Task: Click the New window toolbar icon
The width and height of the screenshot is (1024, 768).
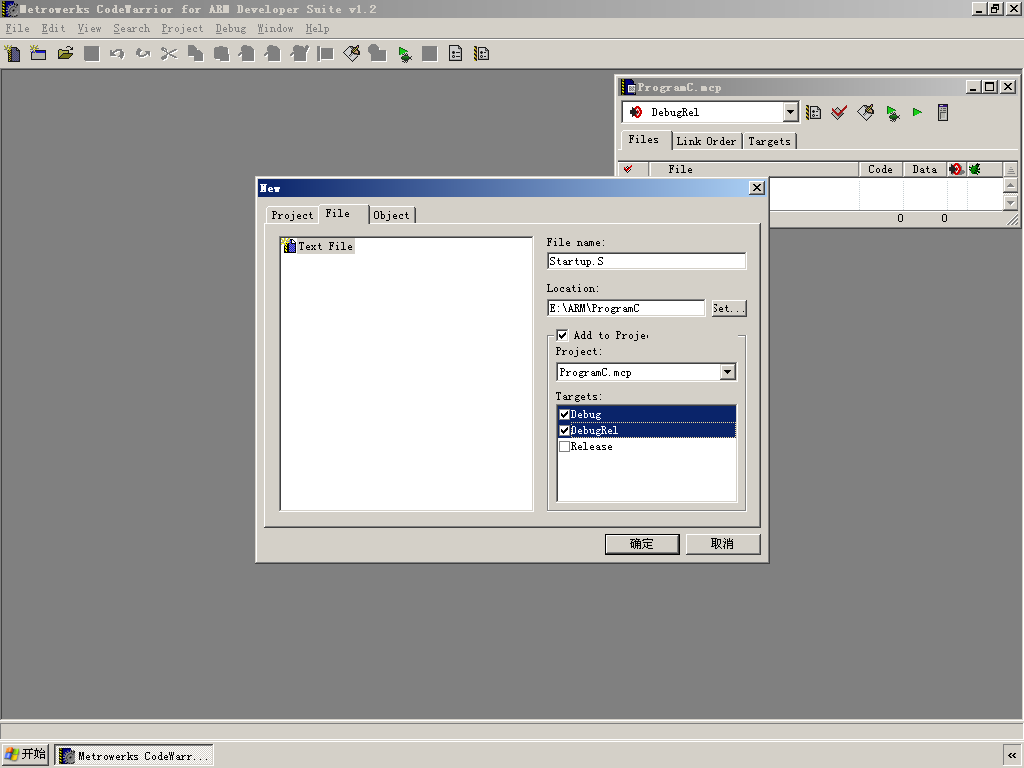Action: 39,54
